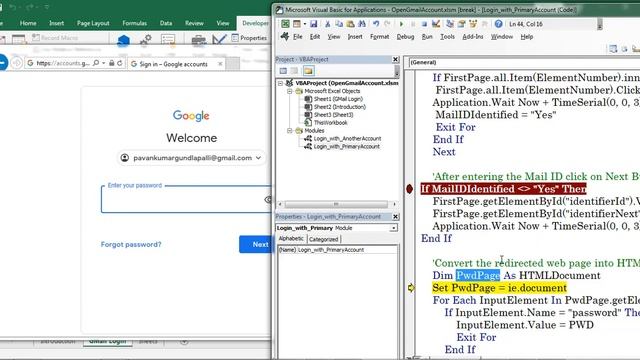Click Properties in Excel Developer ribbon
This screenshot has width=640, height=360.
(x=249, y=38)
